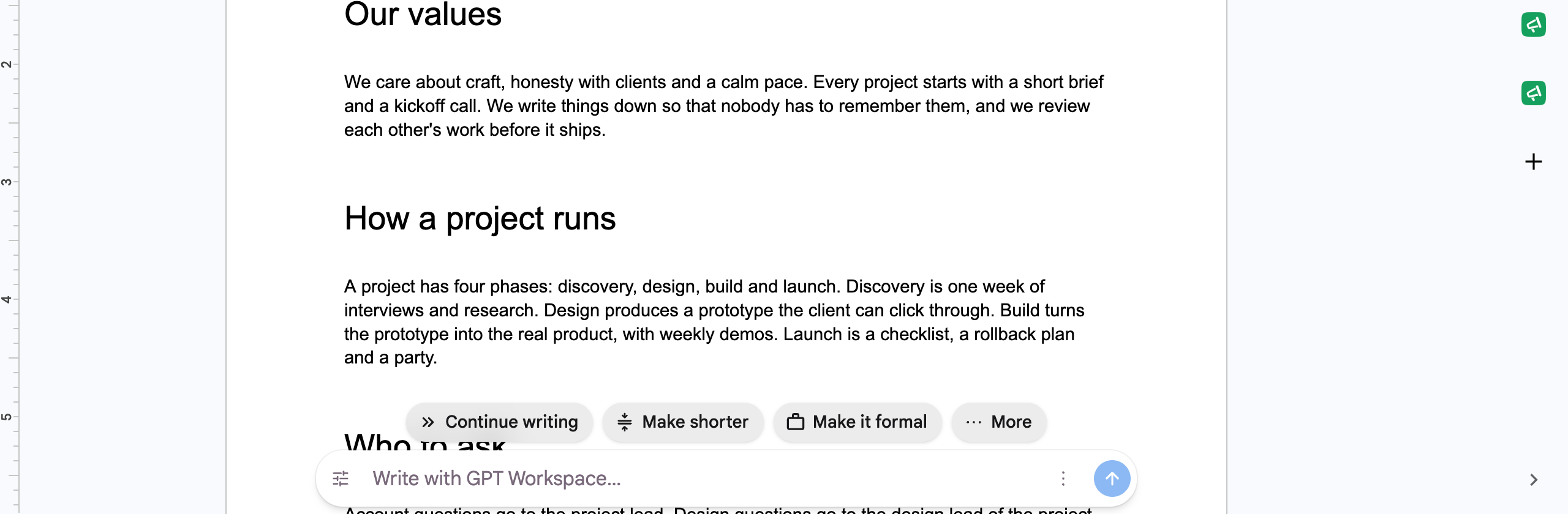Select the Make it formal chip

[x=857, y=422]
